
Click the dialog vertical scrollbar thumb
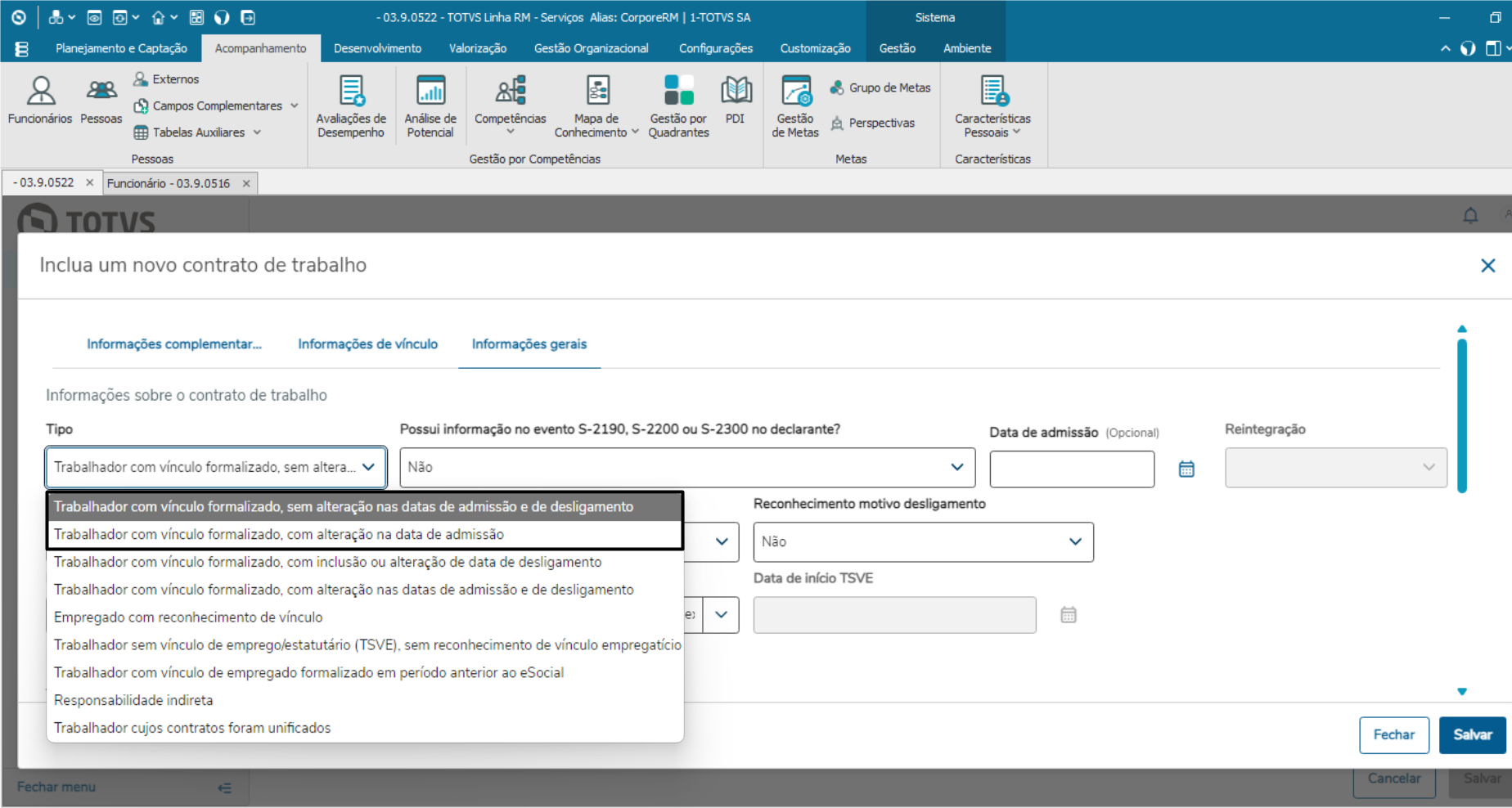[x=1462, y=415]
